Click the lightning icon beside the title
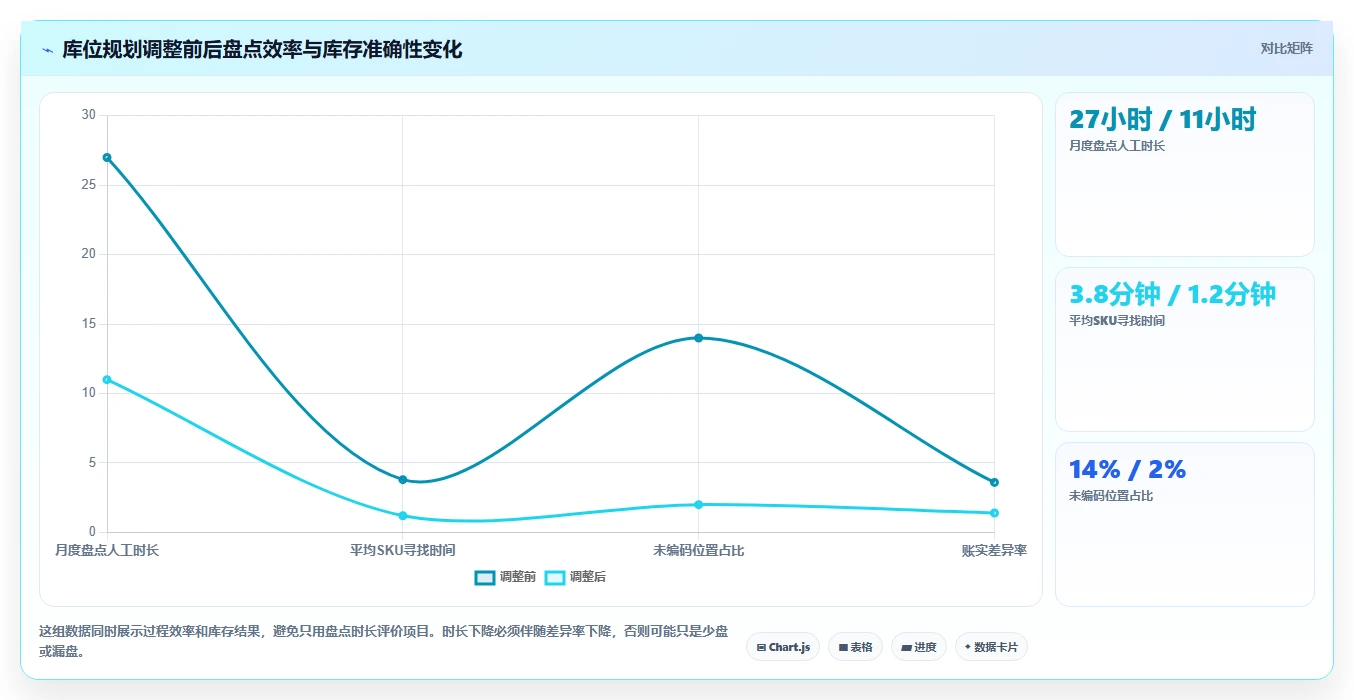 click(x=47, y=50)
